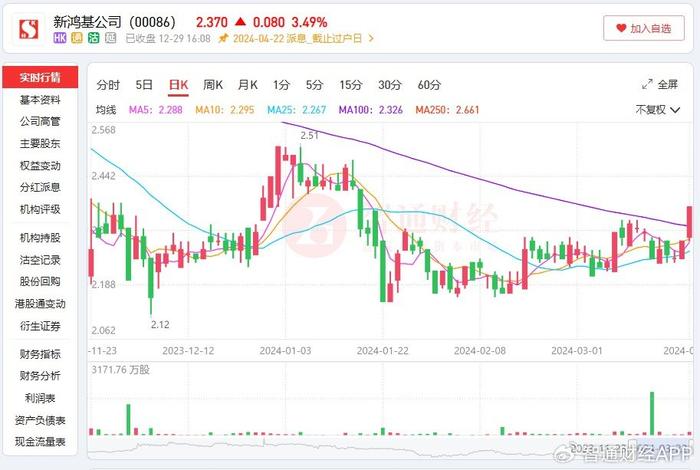Click the MA100: 2.326 indicator label
The height and width of the screenshot is (470, 700).
[371, 110]
